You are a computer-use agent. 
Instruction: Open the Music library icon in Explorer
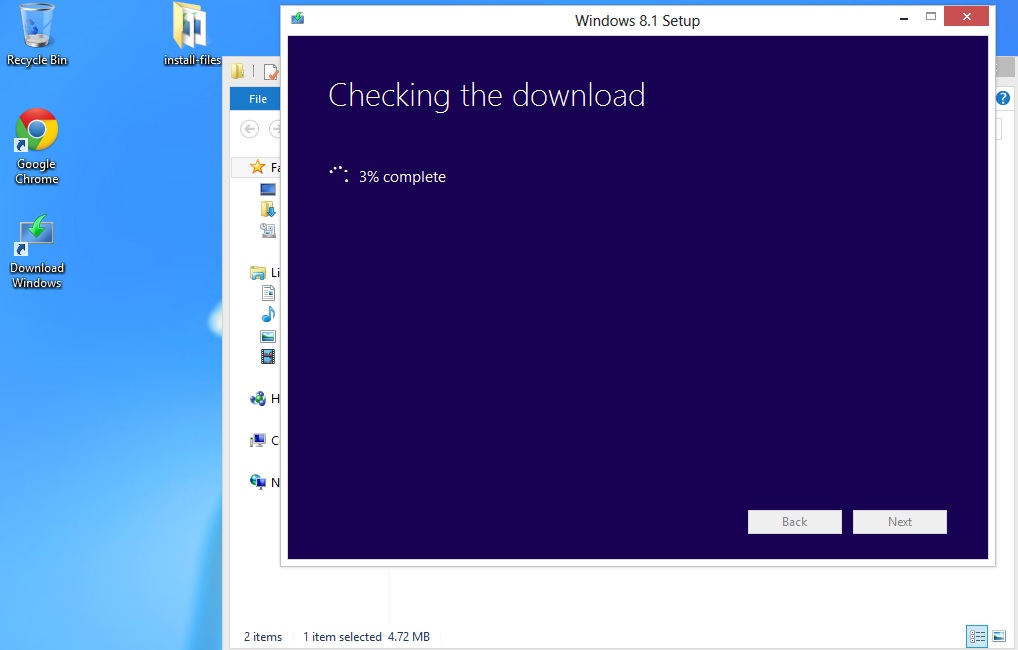(268, 315)
